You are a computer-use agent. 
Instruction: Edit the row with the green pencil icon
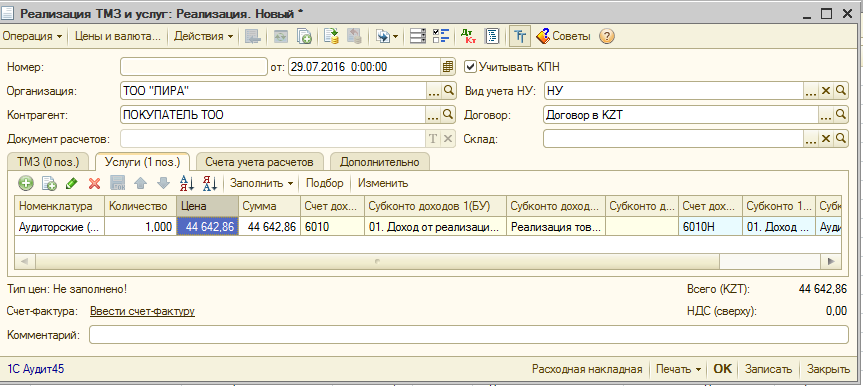72,183
